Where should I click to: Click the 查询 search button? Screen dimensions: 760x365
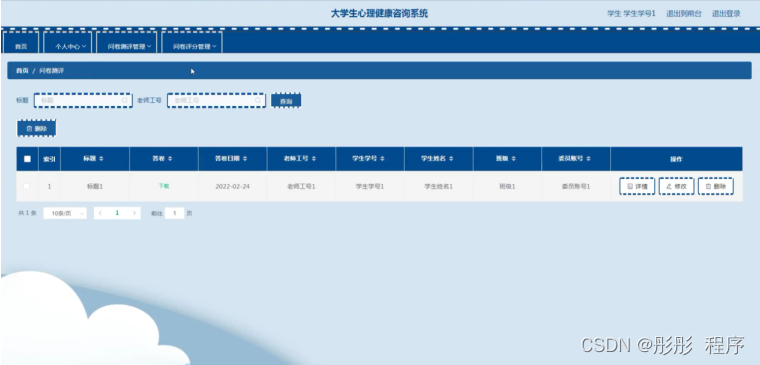click(286, 101)
